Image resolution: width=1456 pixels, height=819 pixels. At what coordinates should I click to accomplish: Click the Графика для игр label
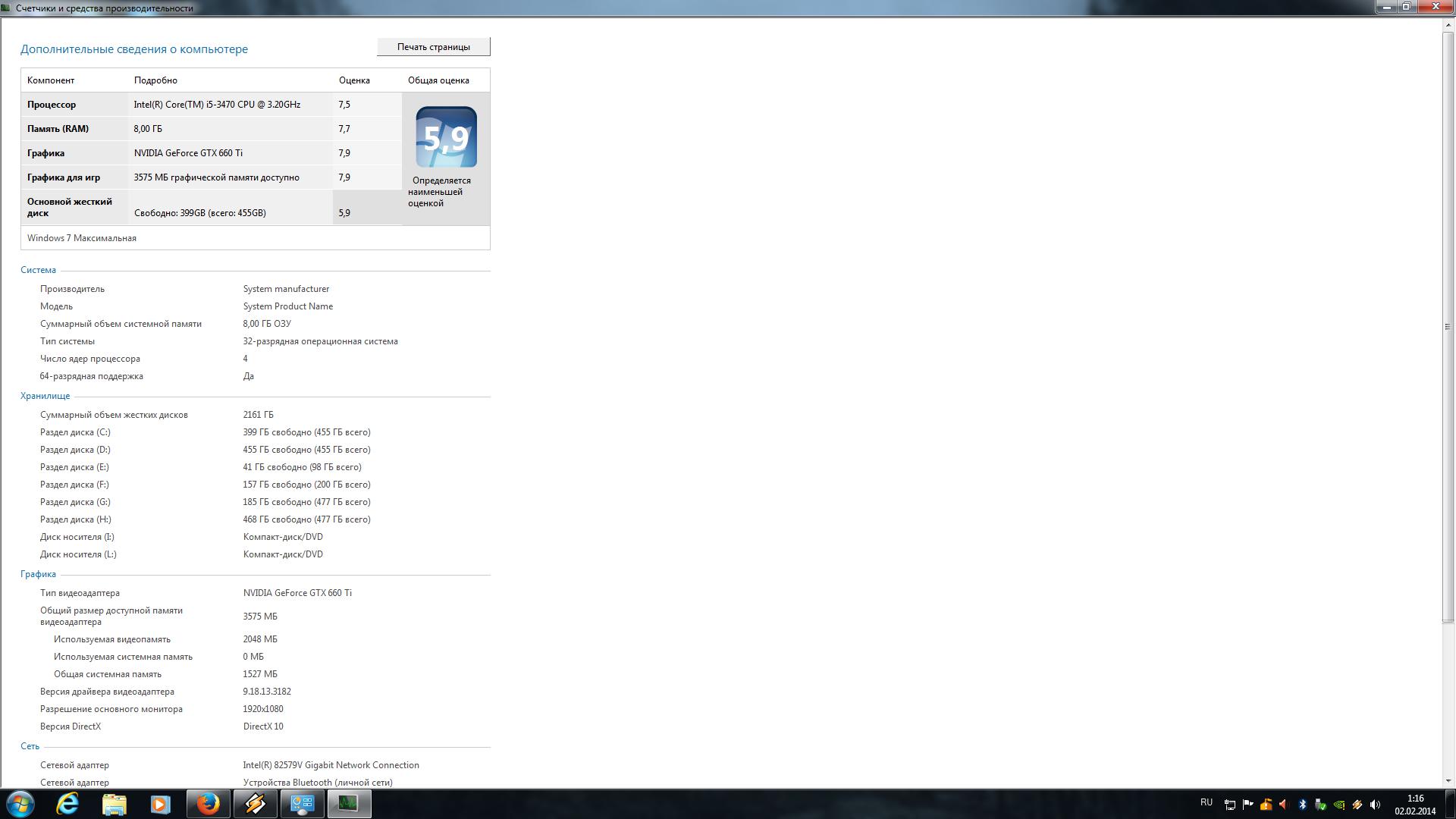coord(64,177)
